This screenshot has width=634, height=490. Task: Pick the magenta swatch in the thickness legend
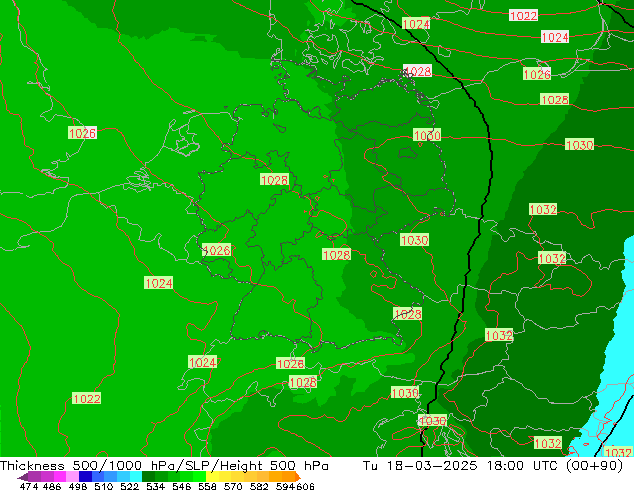tap(60, 477)
